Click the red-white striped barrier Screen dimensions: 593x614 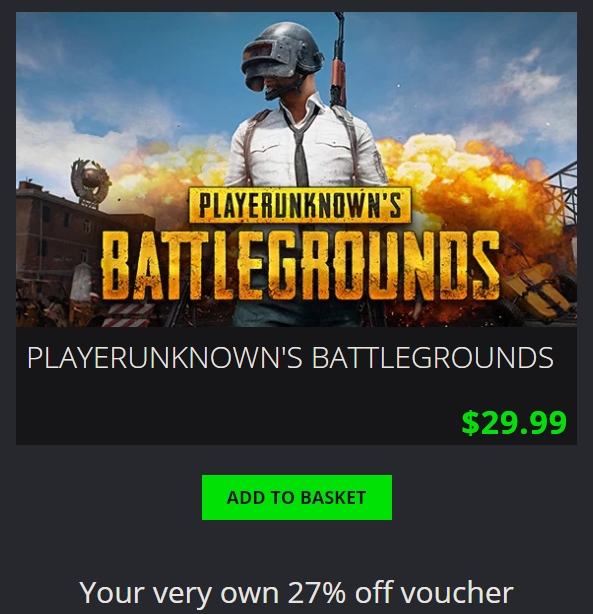(x=127, y=315)
